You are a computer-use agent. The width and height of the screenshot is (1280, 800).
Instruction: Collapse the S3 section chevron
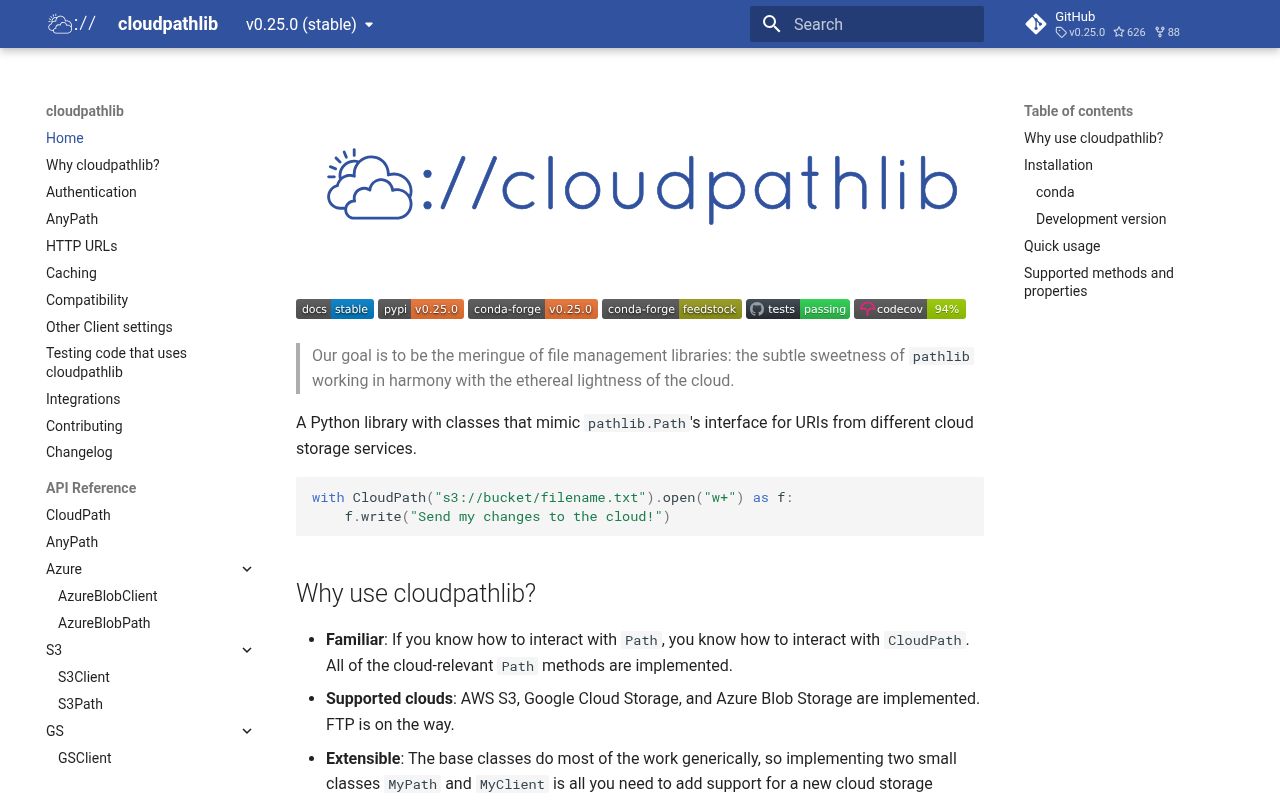(247, 650)
